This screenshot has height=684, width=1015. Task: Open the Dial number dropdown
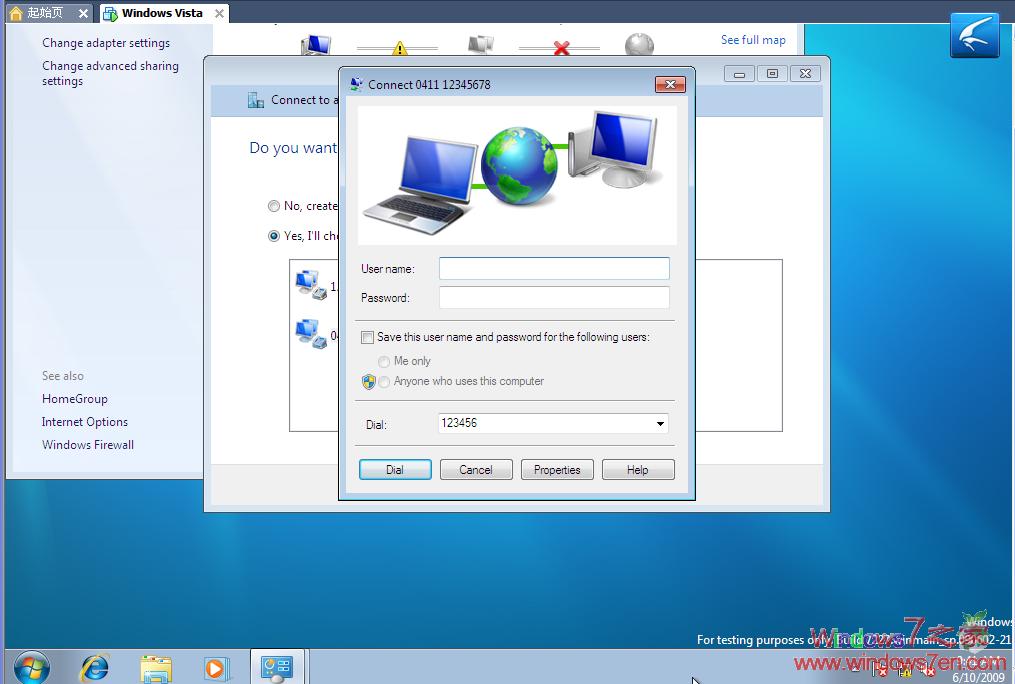[x=659, y=423]
